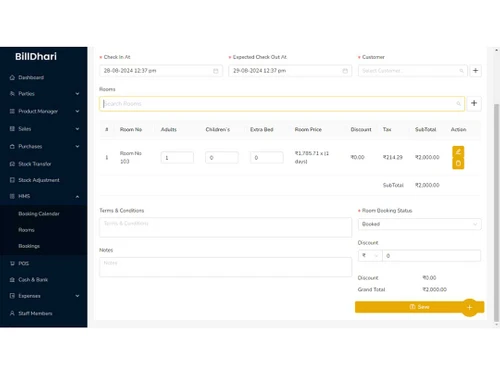Click the Staff Members person icon
Image resolution: width=500 pixels, height=375 pixels.
point(12,313)
